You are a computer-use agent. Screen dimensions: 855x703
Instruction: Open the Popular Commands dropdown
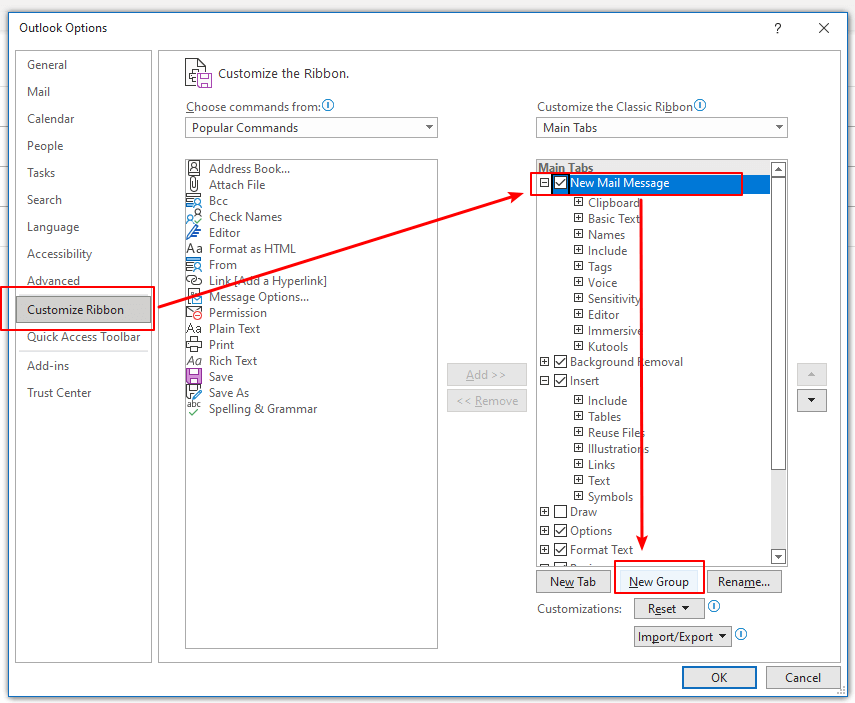[x=429, y=127]
